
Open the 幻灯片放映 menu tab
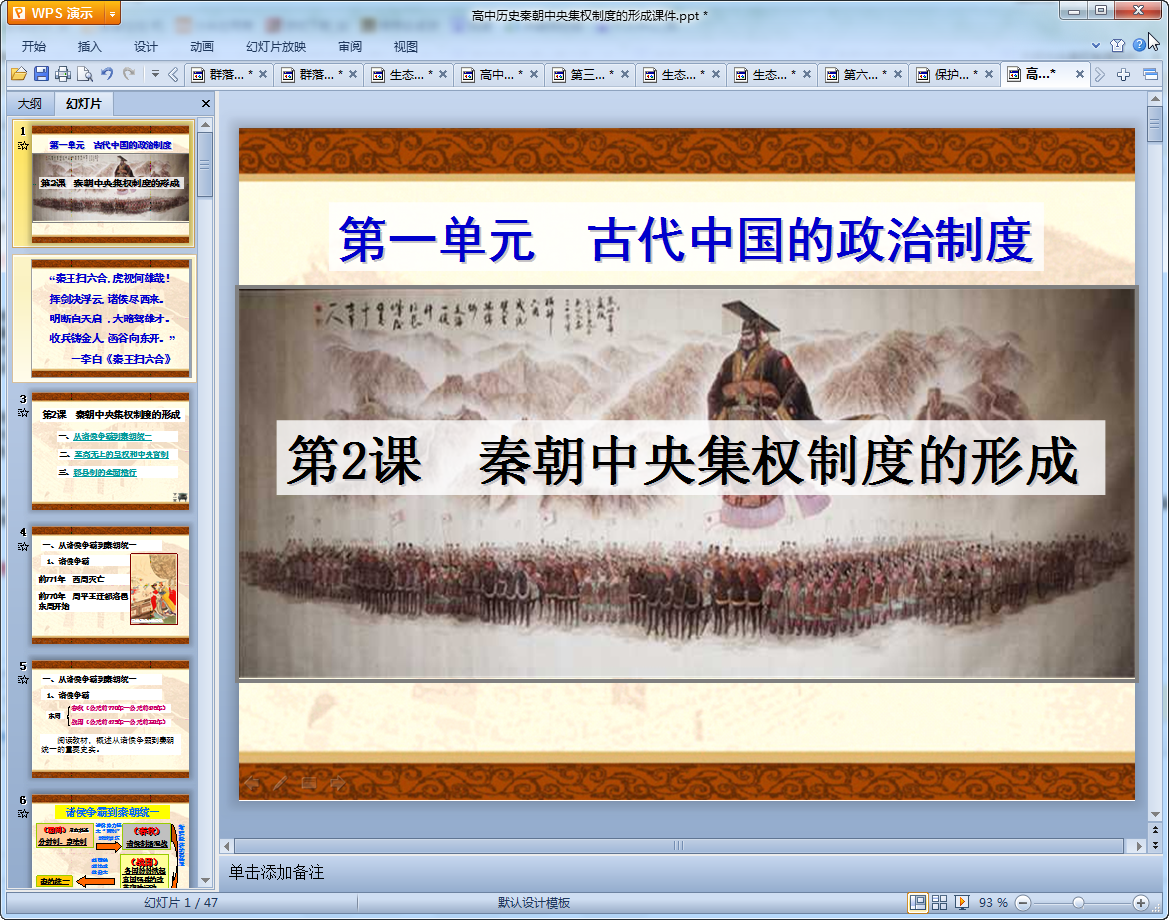click(x=276, y=46)
